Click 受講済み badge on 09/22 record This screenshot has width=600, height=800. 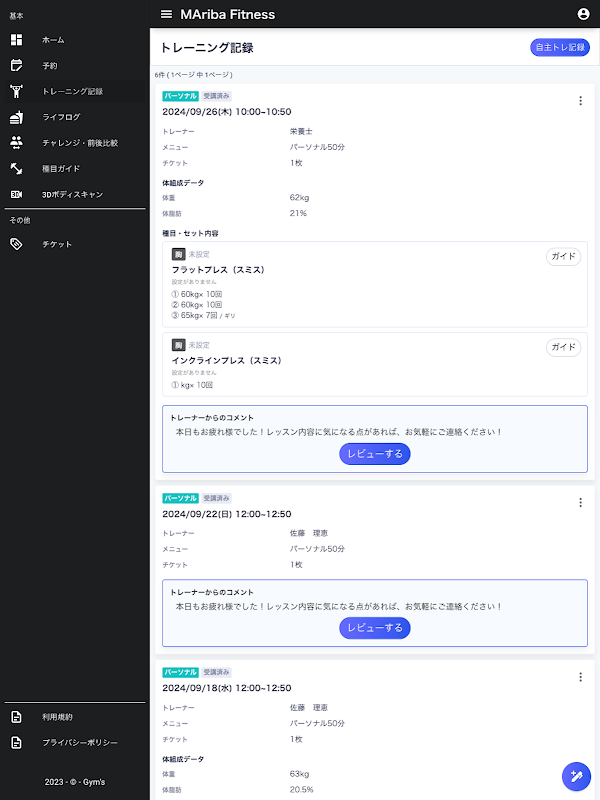pos(216,498)
